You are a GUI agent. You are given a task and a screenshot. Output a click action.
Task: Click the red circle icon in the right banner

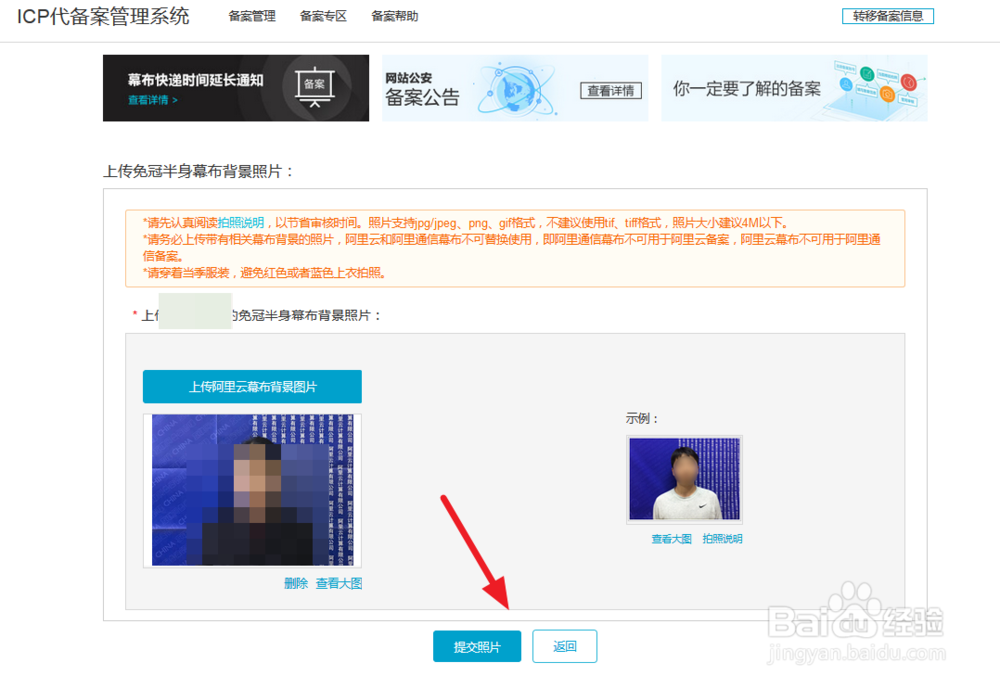(908, 82)
